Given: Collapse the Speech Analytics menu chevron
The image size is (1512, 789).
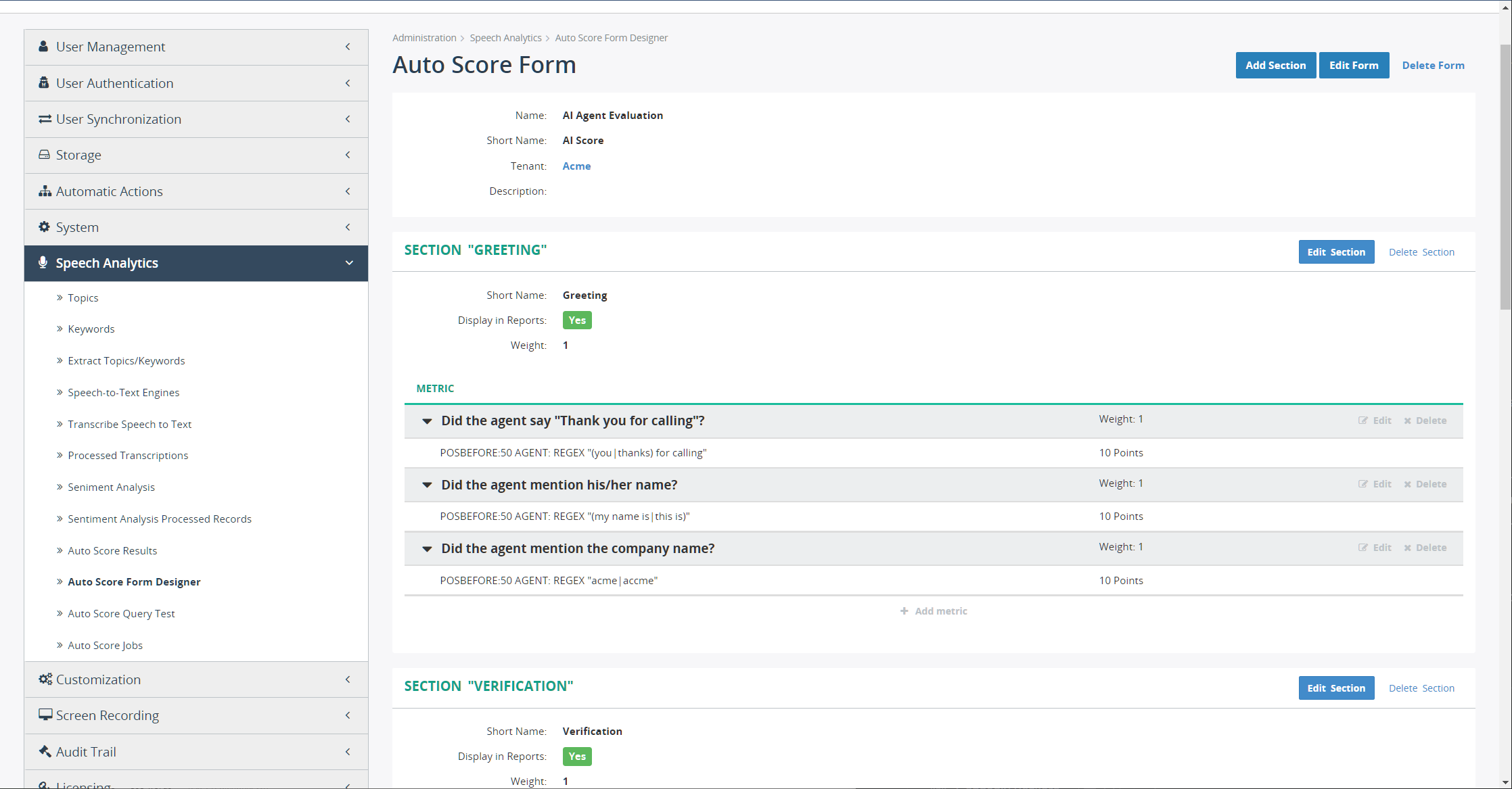Looking at the screenshot, I should (x=349, y=263).
